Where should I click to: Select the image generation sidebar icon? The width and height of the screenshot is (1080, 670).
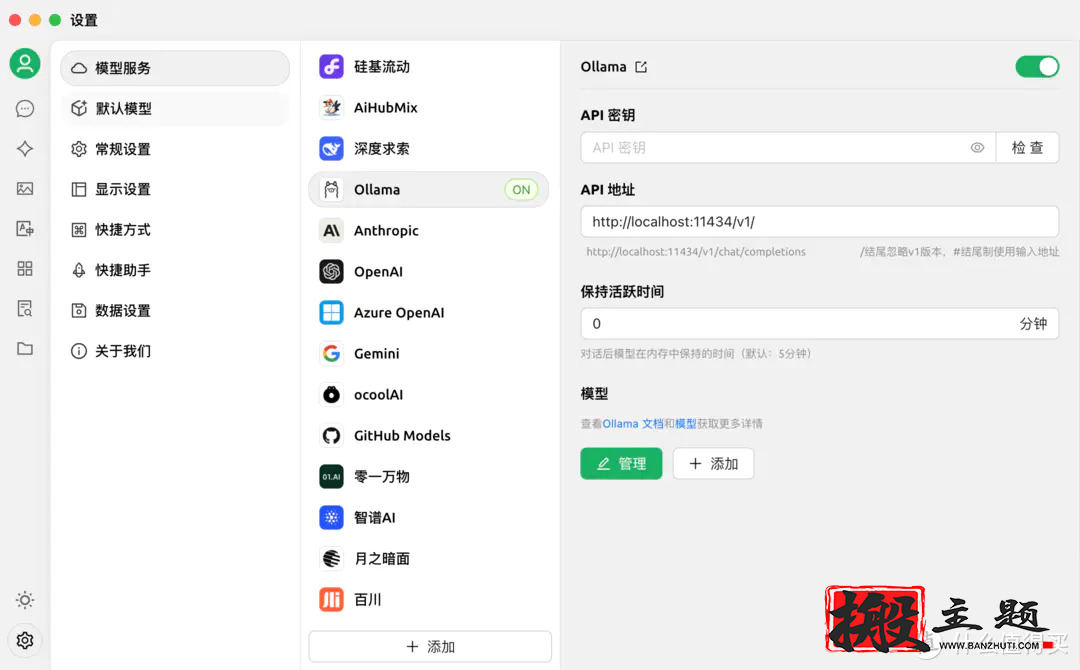[24, 188]
